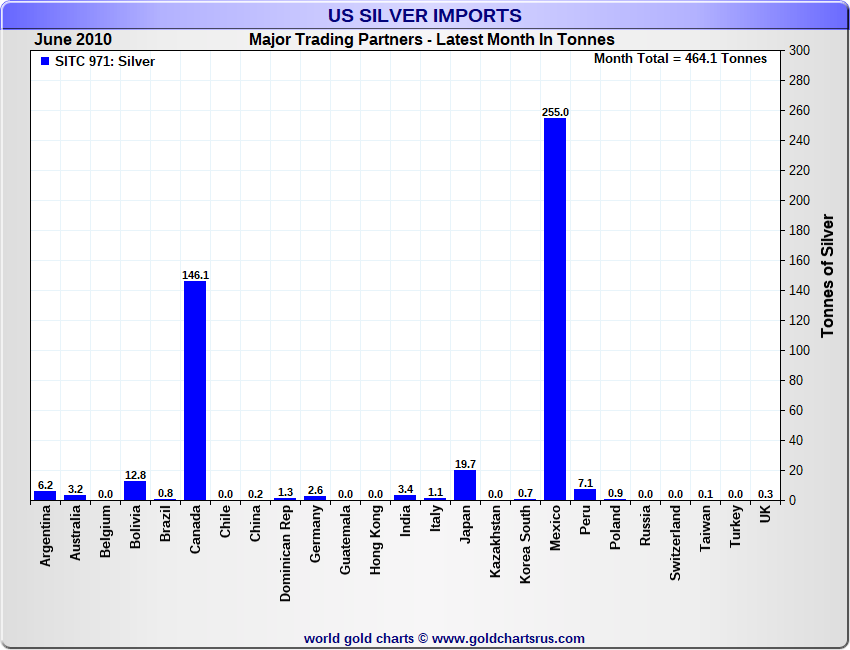The height and width of the screenshot is (650, 850).
Task: Click the SITC 971: Silver legend text
Action: point(105,61)
